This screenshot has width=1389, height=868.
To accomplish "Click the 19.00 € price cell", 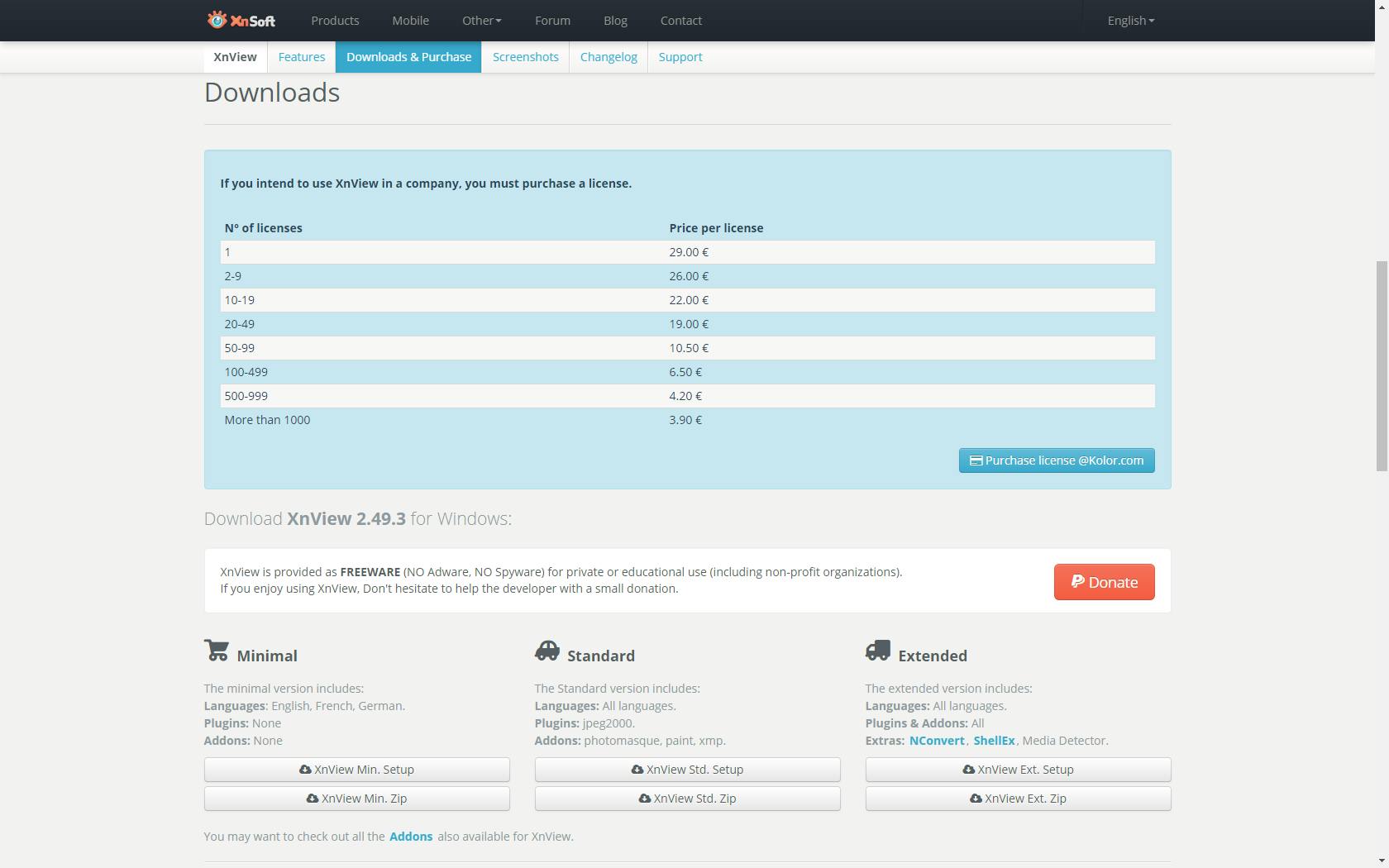I will point(909,324).
